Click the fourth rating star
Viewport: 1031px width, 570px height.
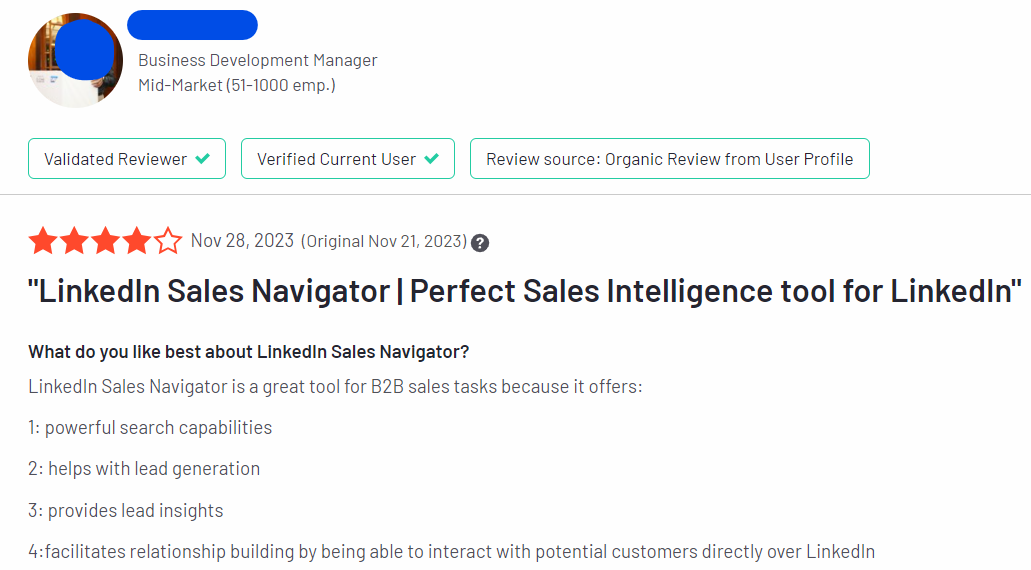click(x=137, y=241)
